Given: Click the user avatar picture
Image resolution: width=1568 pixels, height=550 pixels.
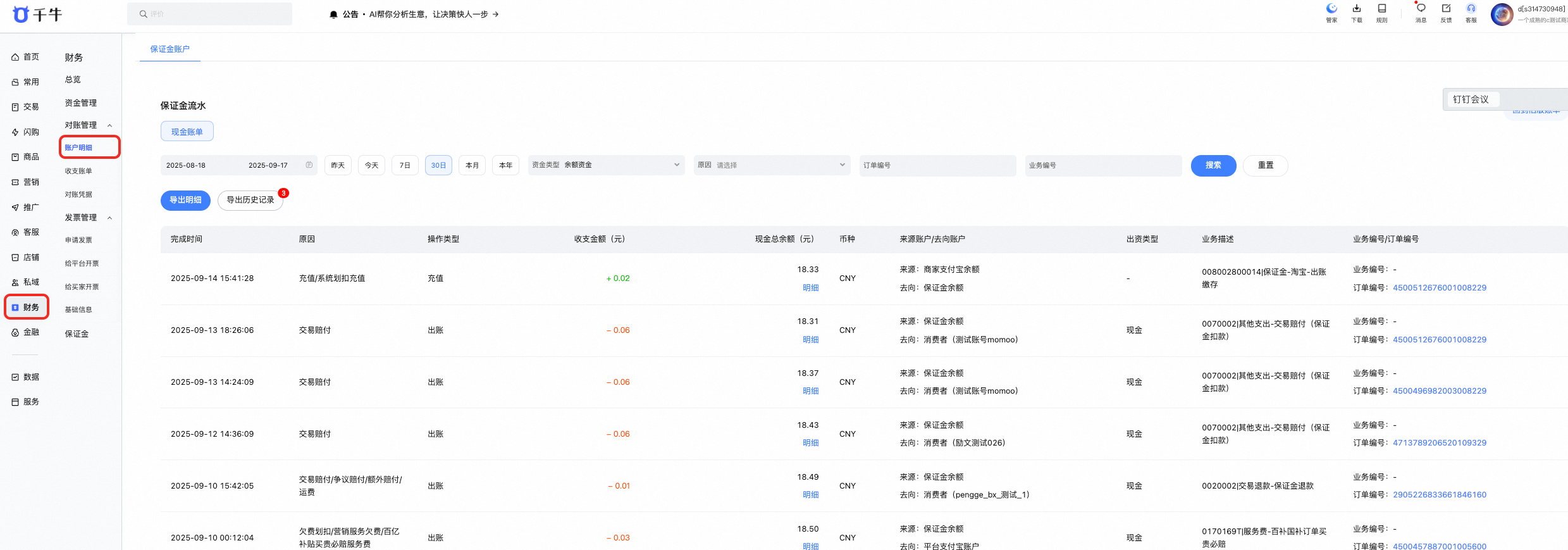Looking at the screenshot, I should coord(1502,14).
